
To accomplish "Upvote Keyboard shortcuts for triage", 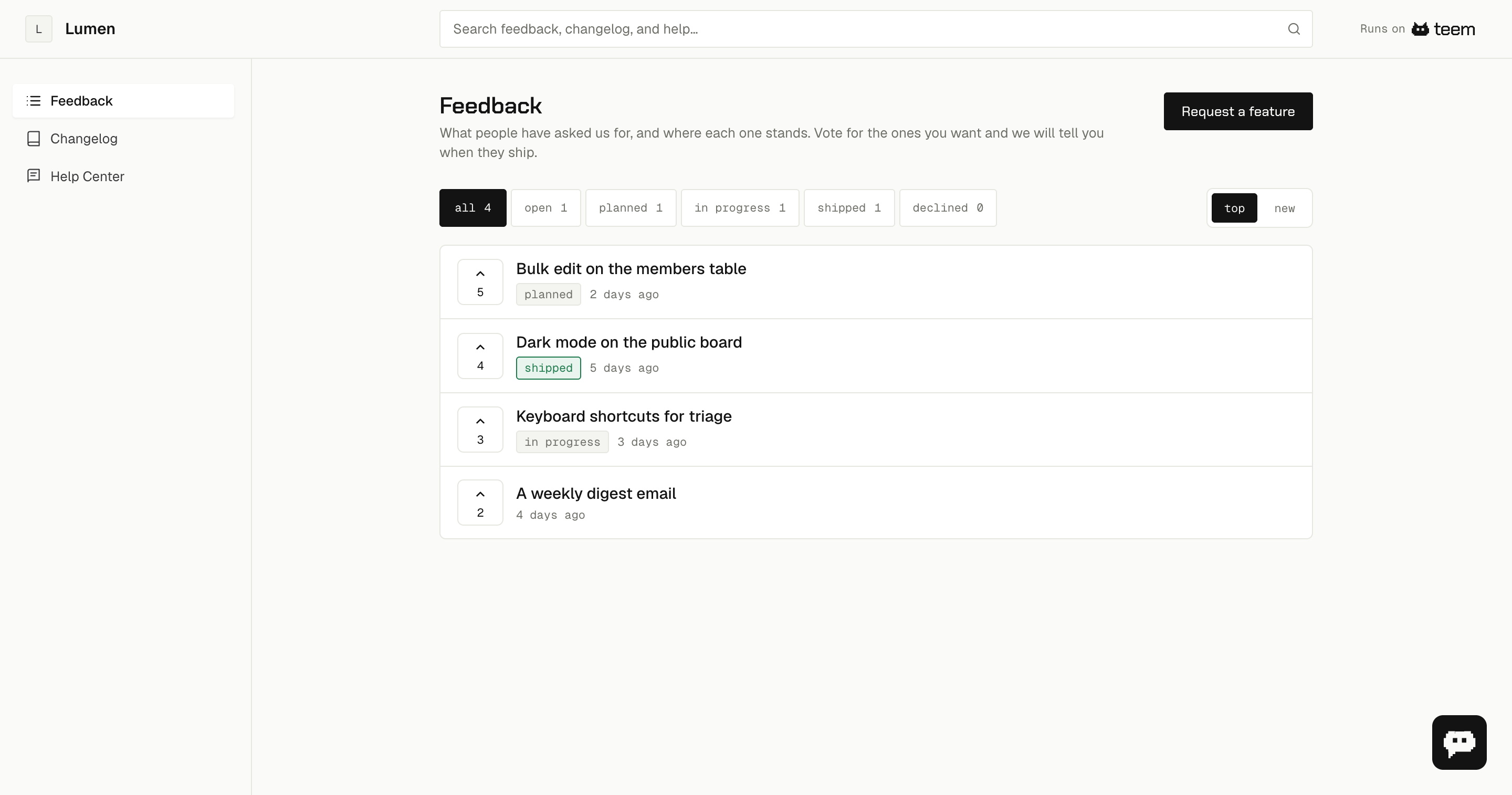I will pos(480,429).
